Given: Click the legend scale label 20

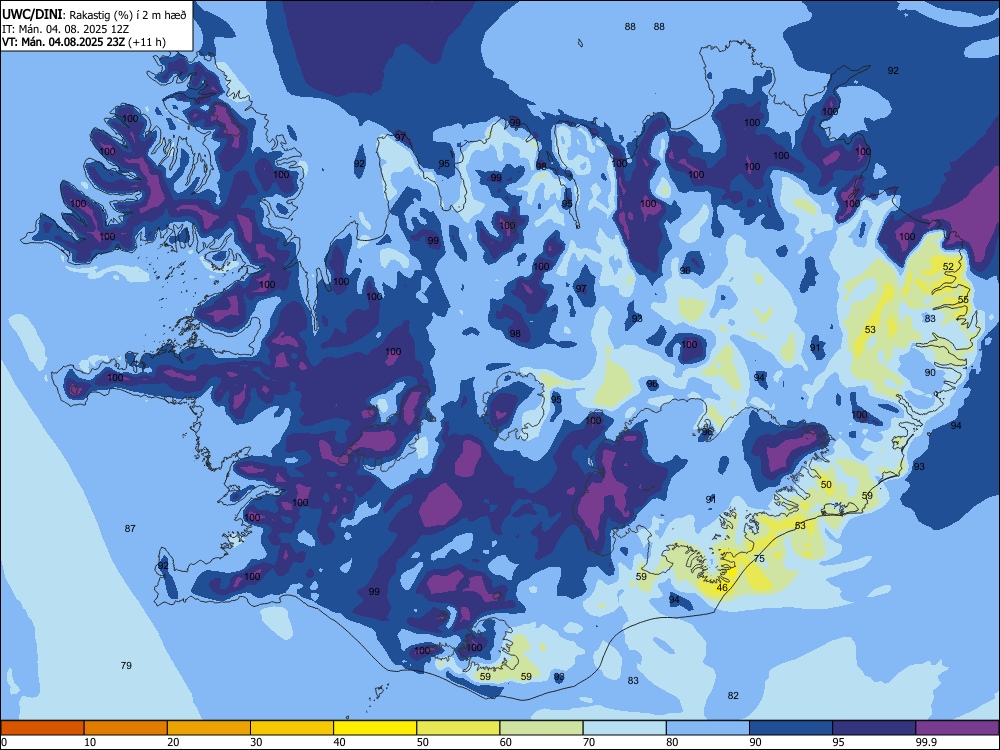Looking at the screenshot, I should 173,742.
